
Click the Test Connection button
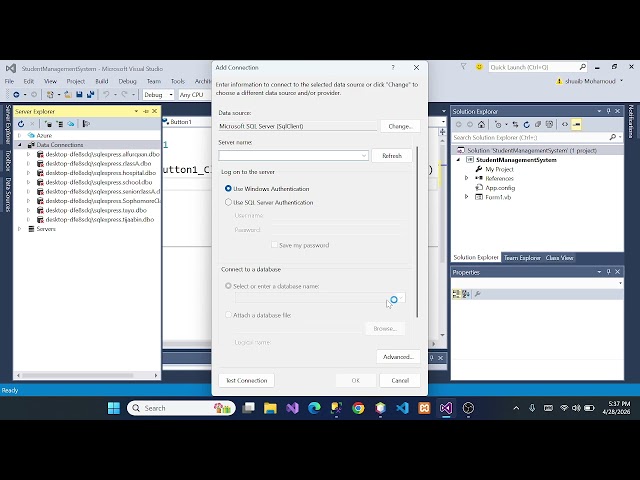[247, 380]
